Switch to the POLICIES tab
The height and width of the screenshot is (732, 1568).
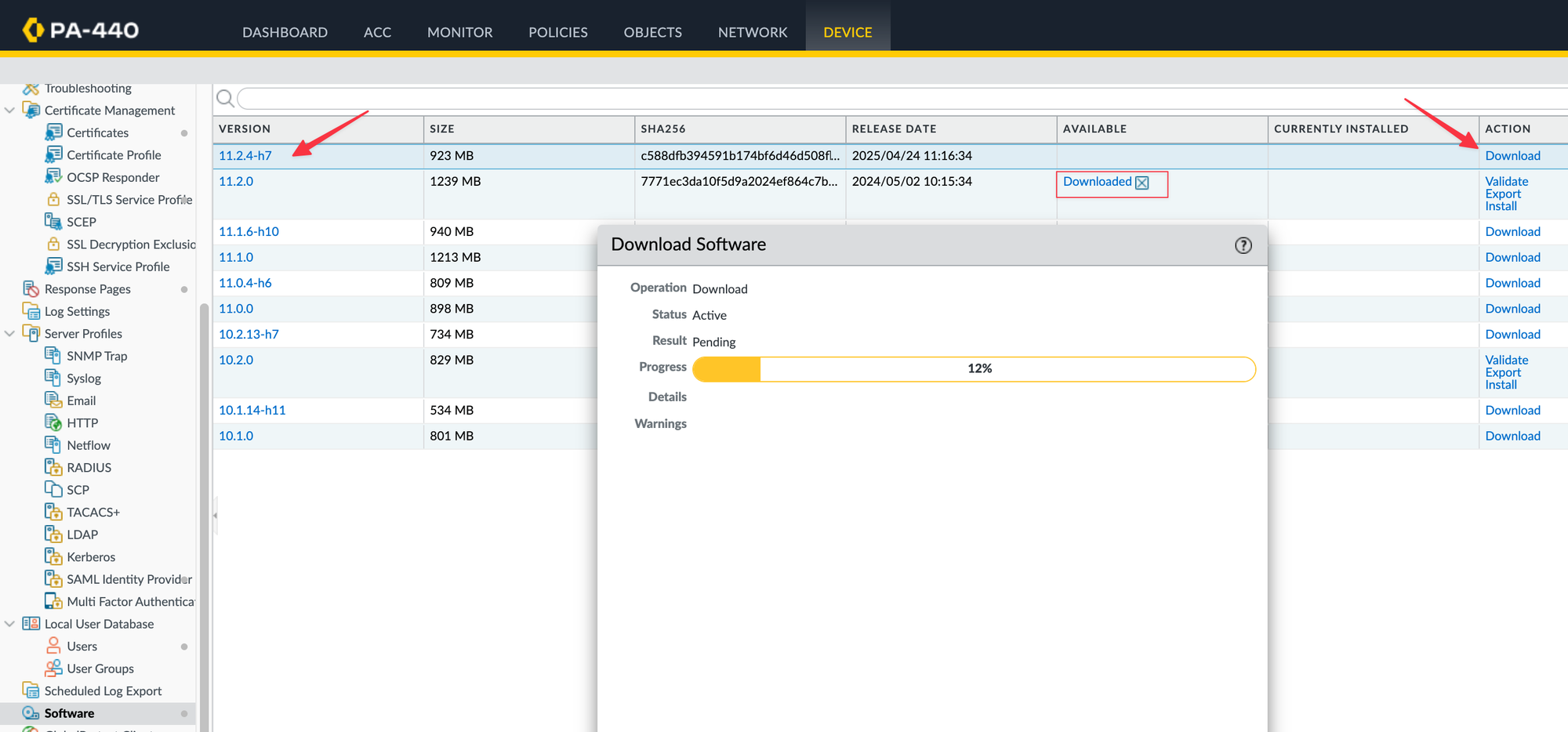tap(558, 32)
